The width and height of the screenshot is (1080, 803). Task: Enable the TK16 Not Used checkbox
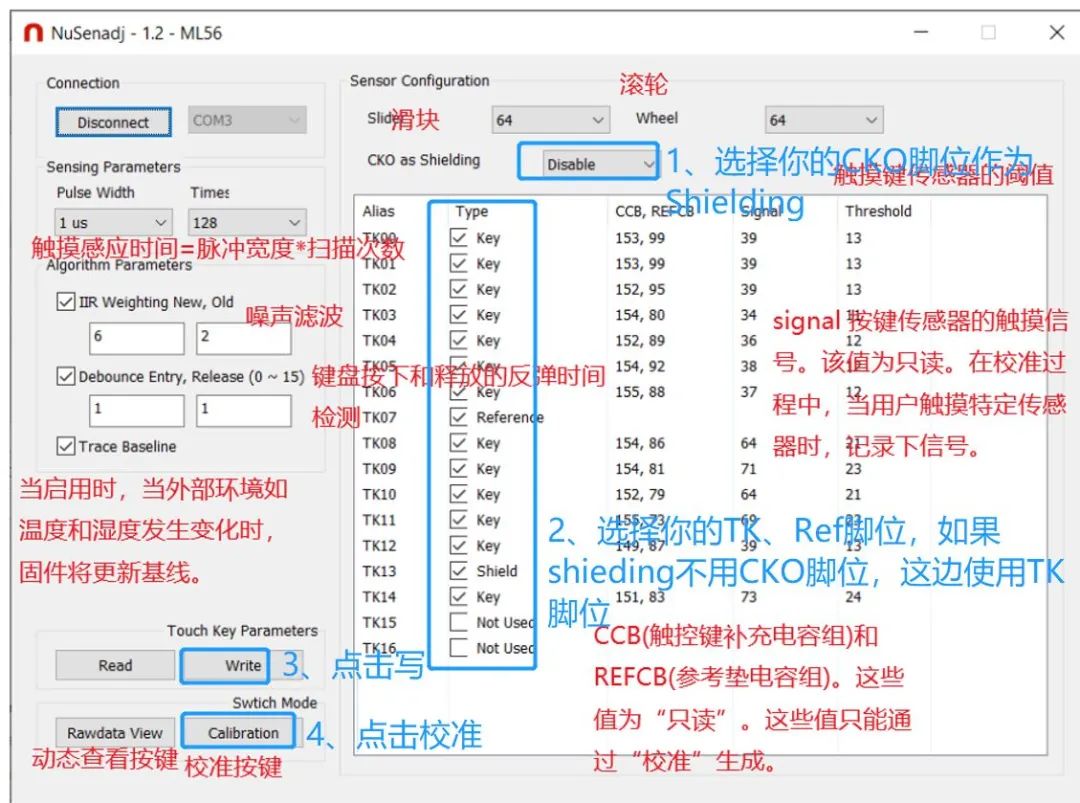click(x=458, y=648)
